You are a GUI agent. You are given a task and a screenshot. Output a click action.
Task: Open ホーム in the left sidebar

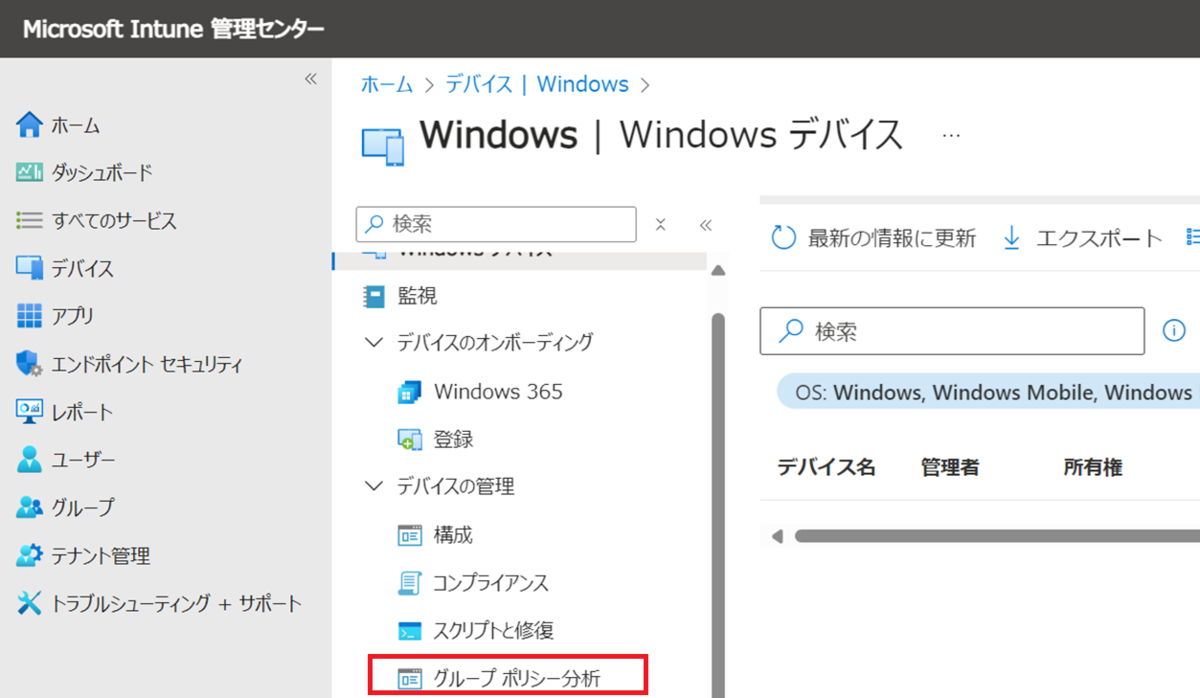(60, 126)
